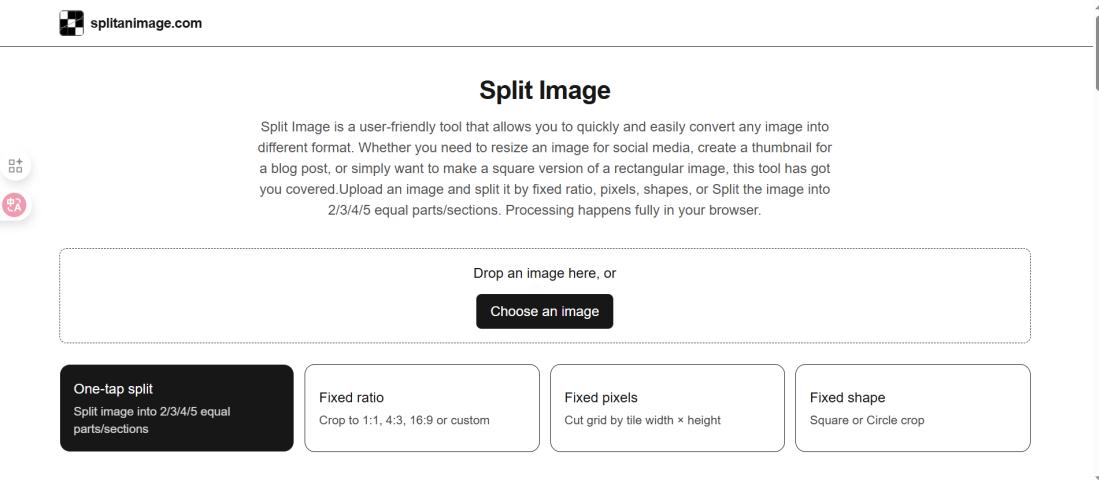
Task: Open the pink translate language icon
Action: click(15, 205)
